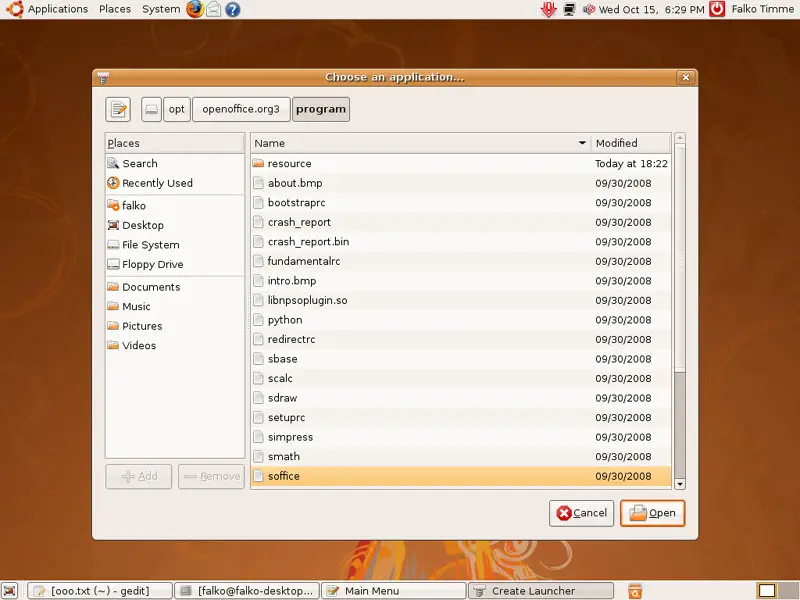Image resolution: width=800 pixels, height=600 pixels.
Task: Select redirectrc file
Action: (461, 339)
